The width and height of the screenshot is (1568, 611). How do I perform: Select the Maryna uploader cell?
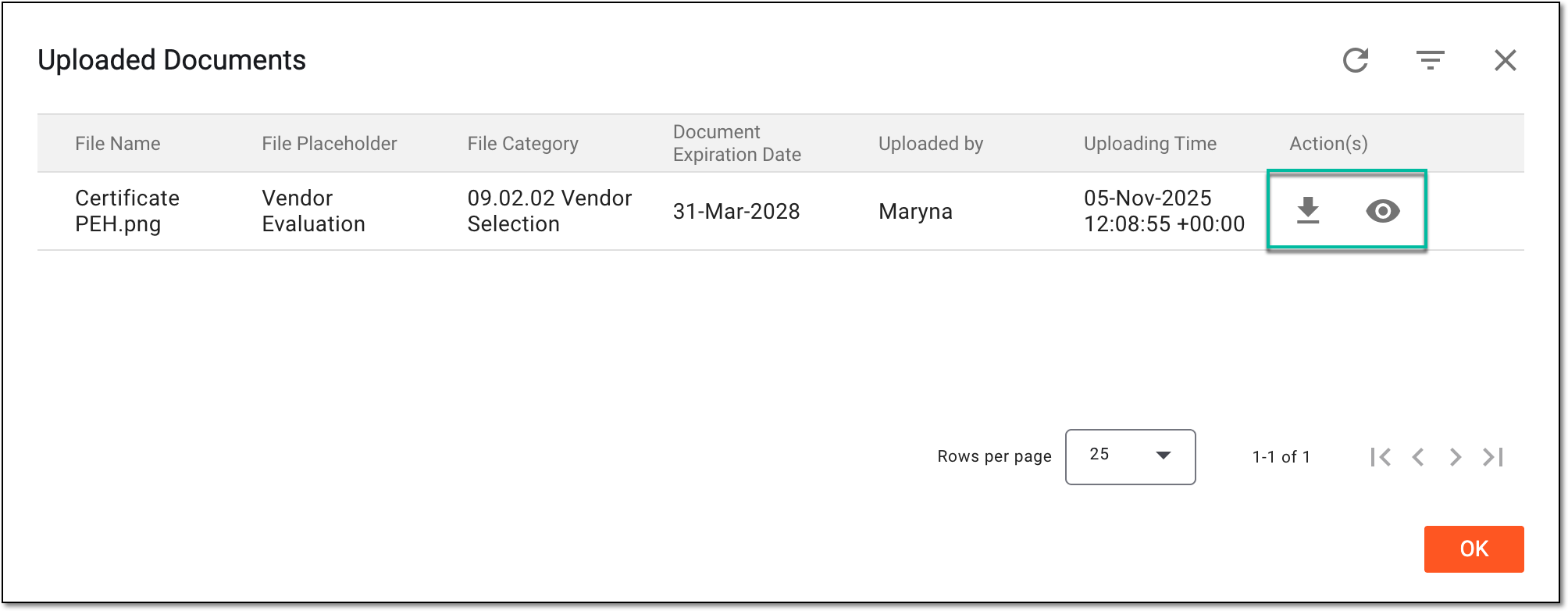[915, 211]
